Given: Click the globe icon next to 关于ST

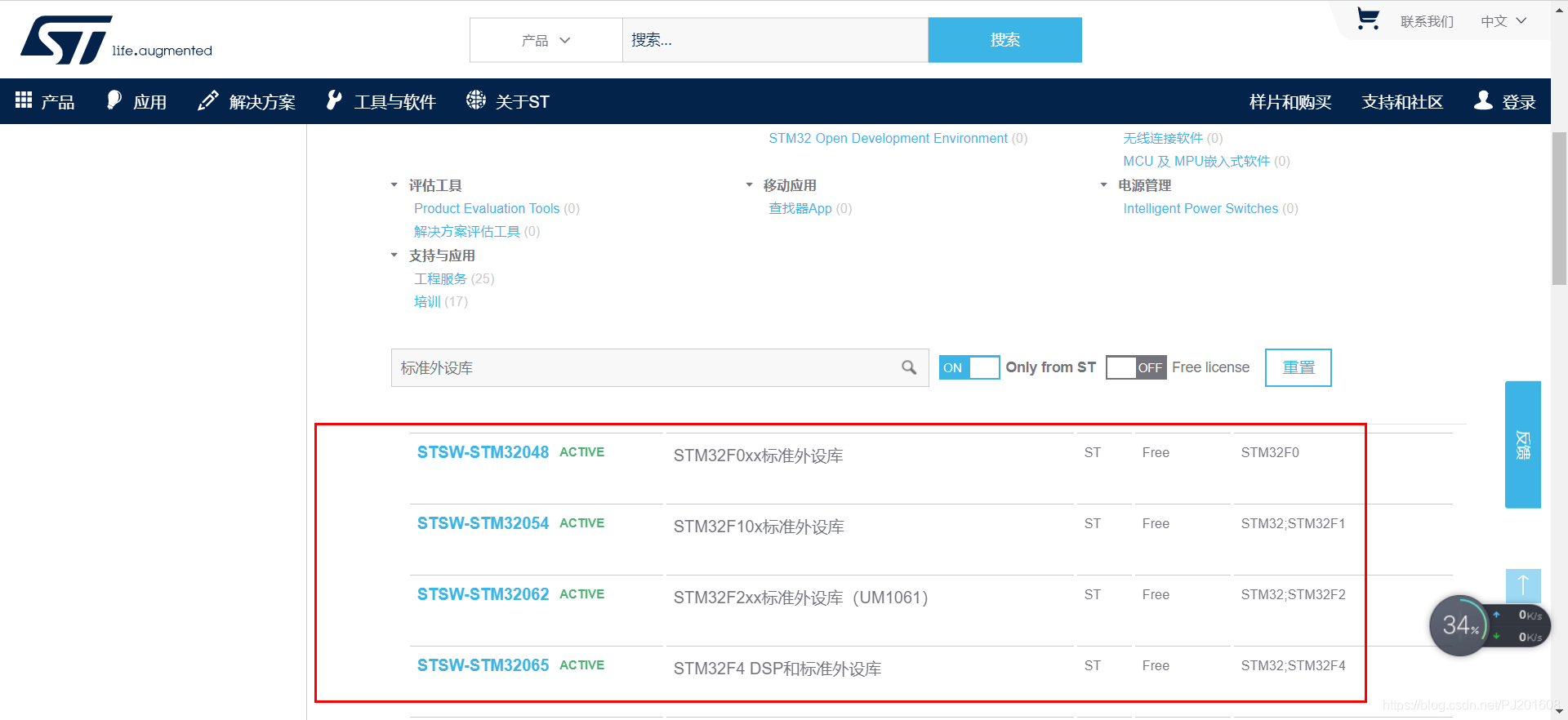Looking at the screenshot, I should 475,100.
